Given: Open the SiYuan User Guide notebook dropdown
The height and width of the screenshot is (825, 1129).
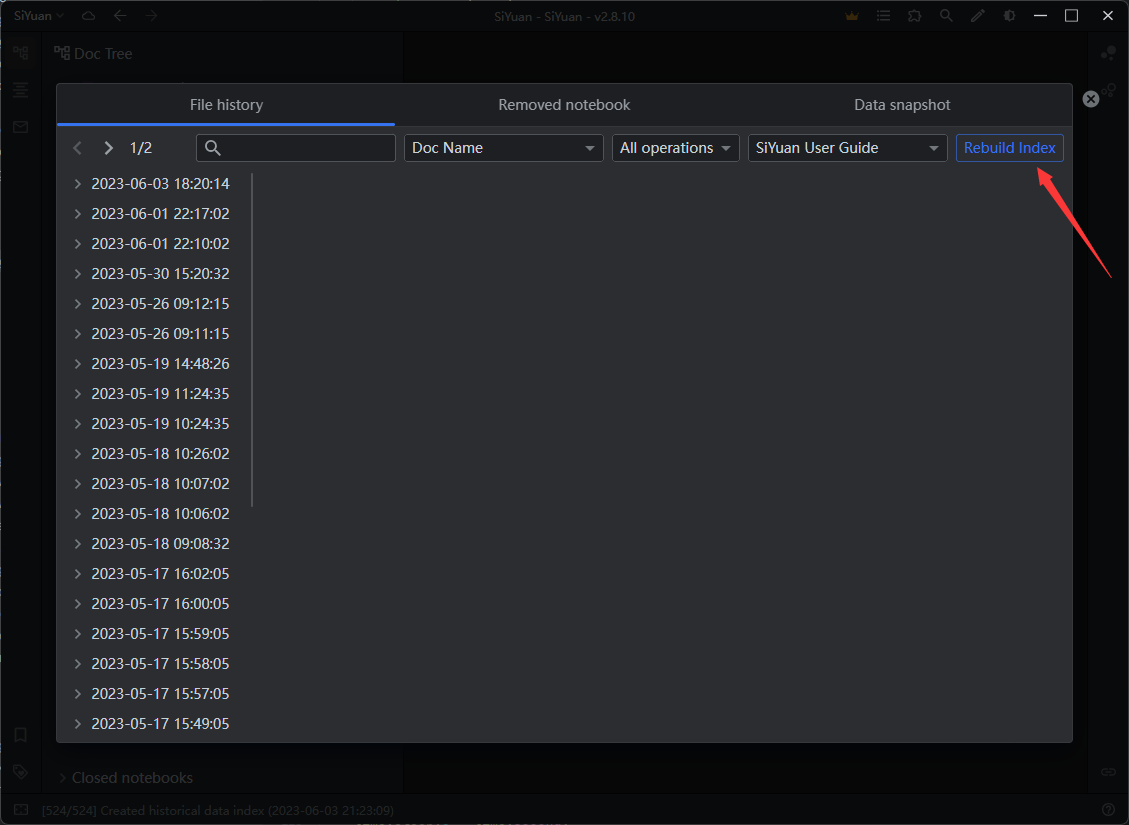Looking at the screenshot, I should (x=847, y=148).
